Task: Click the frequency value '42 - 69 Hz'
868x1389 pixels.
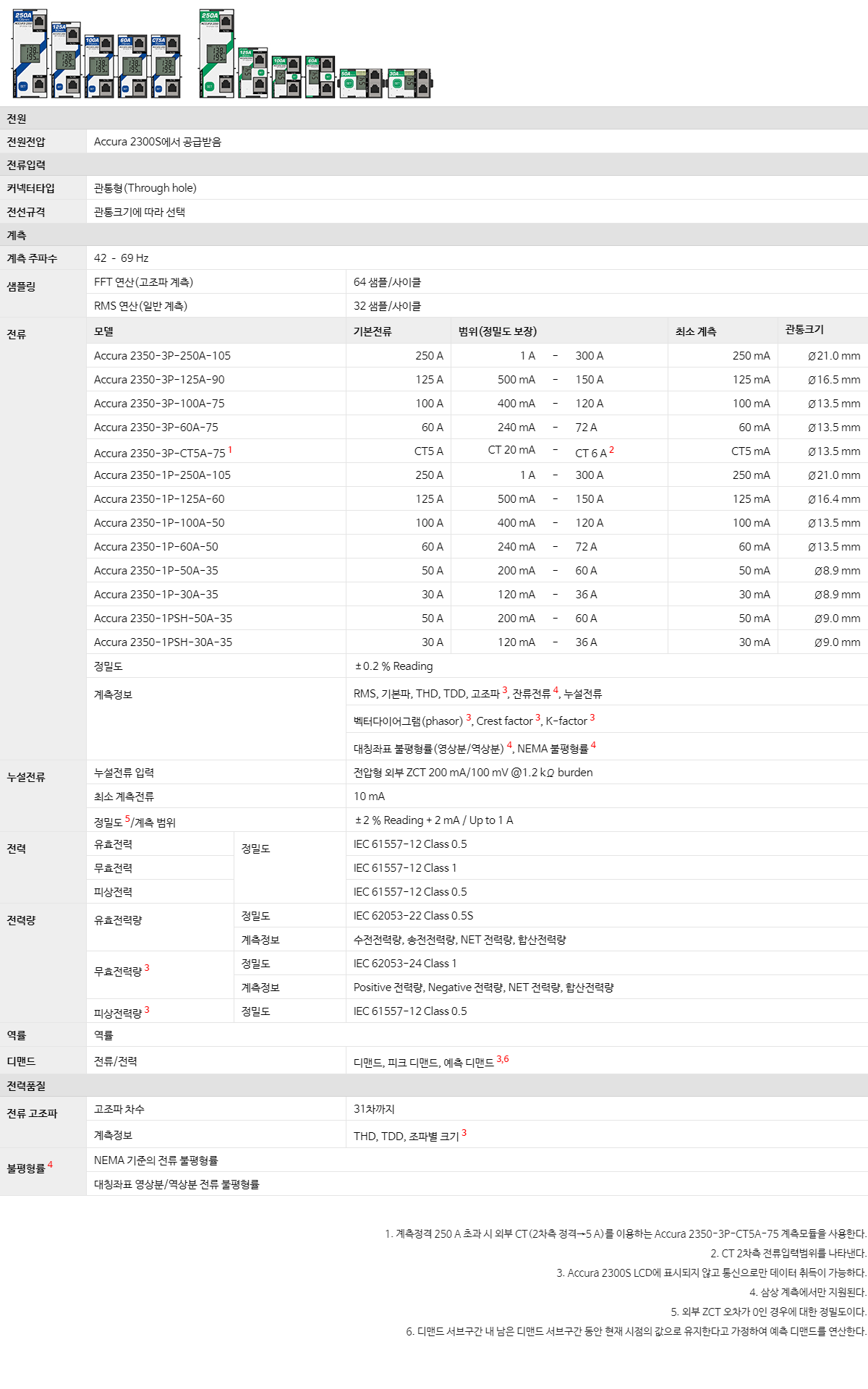Action: (122, 258)
